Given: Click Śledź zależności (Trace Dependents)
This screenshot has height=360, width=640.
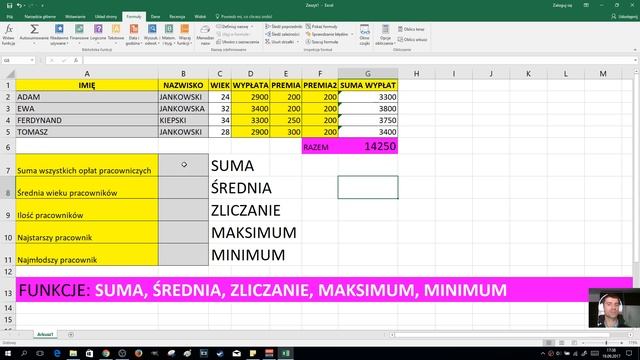Looking at the screenshot, I should tap(282, 34).
